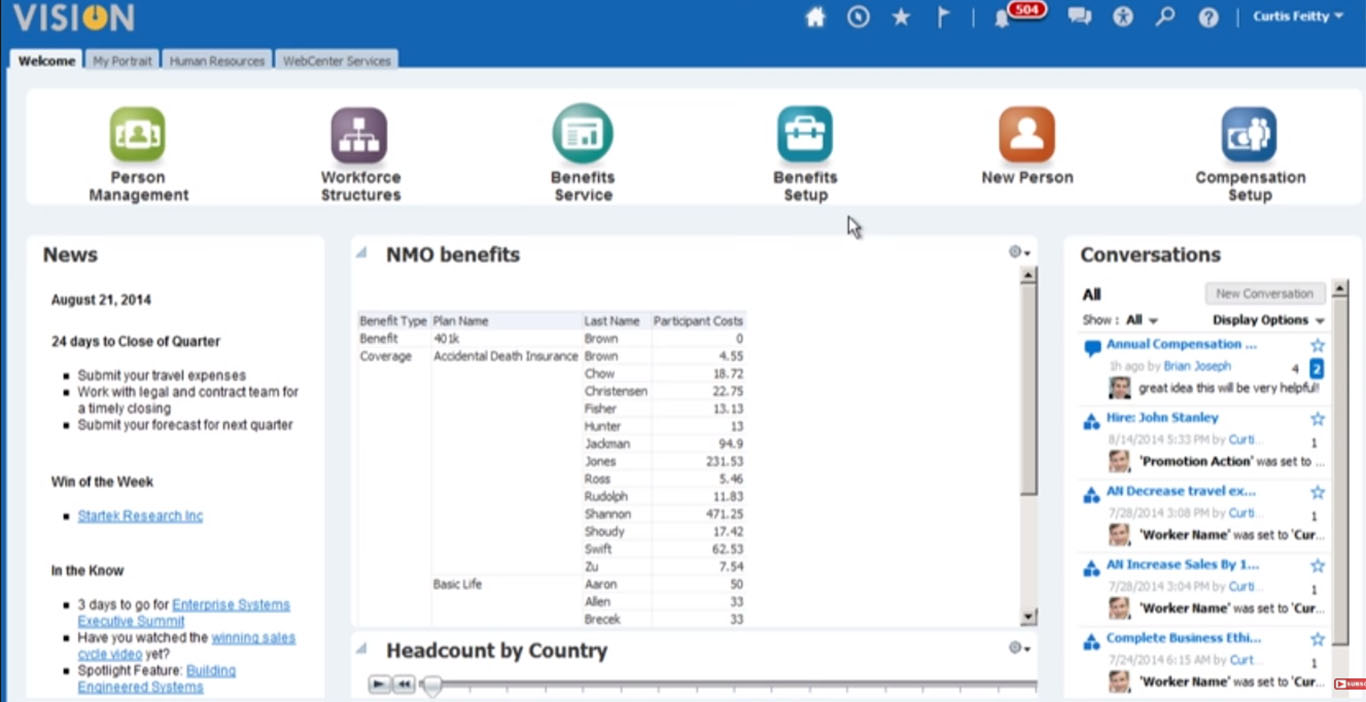Open Hire: John Stanley conversation title

(x=1162, y=418)
